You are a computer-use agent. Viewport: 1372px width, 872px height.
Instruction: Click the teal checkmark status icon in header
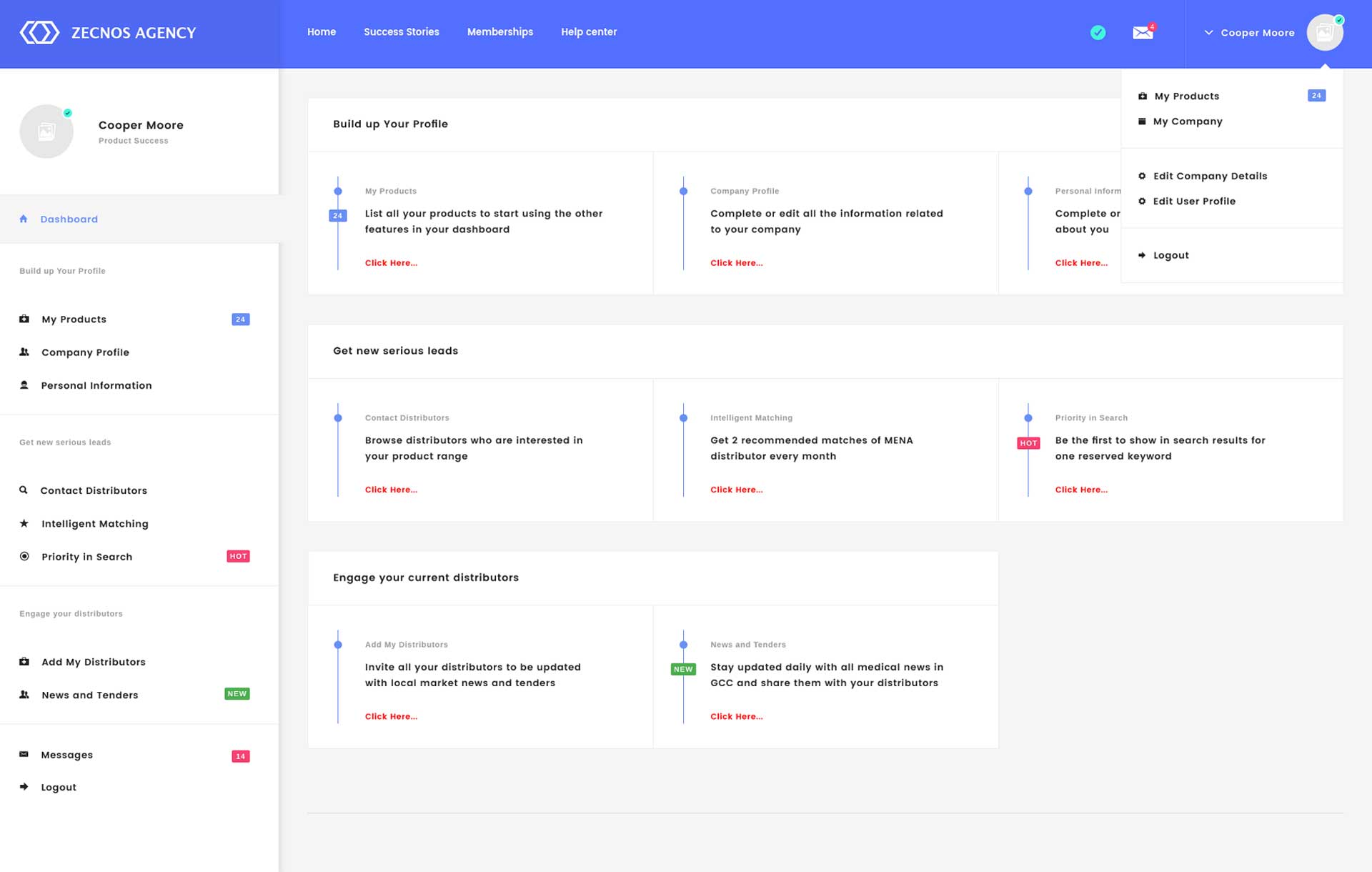tap(1098, 33)
